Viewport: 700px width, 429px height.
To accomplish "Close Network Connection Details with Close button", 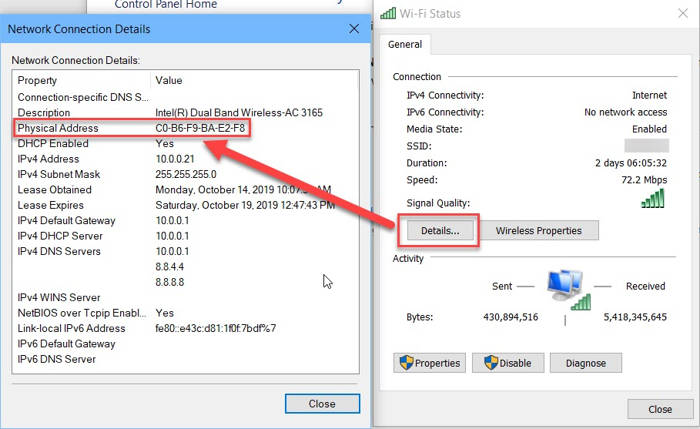I will click(322, 404).
